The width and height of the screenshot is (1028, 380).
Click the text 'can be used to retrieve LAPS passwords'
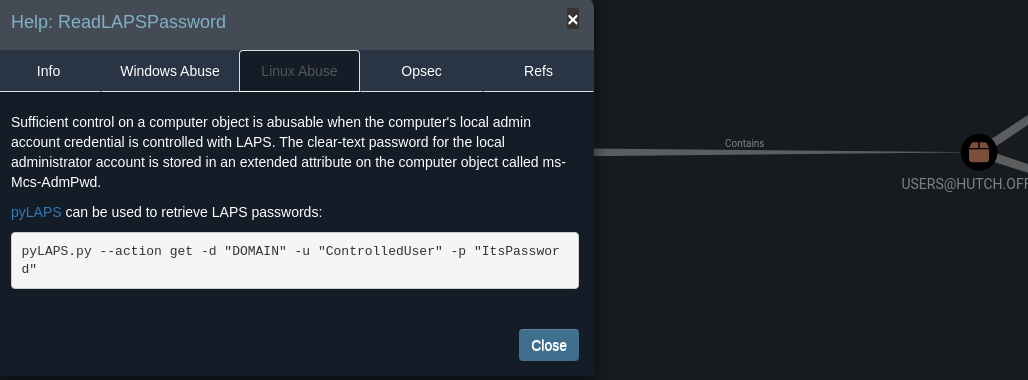click(x=193, y=212)
